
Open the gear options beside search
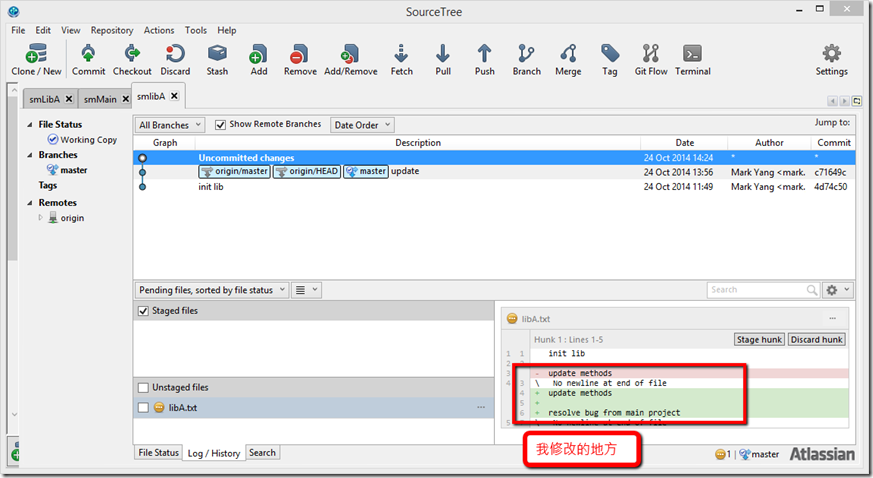tap(837, 290)
